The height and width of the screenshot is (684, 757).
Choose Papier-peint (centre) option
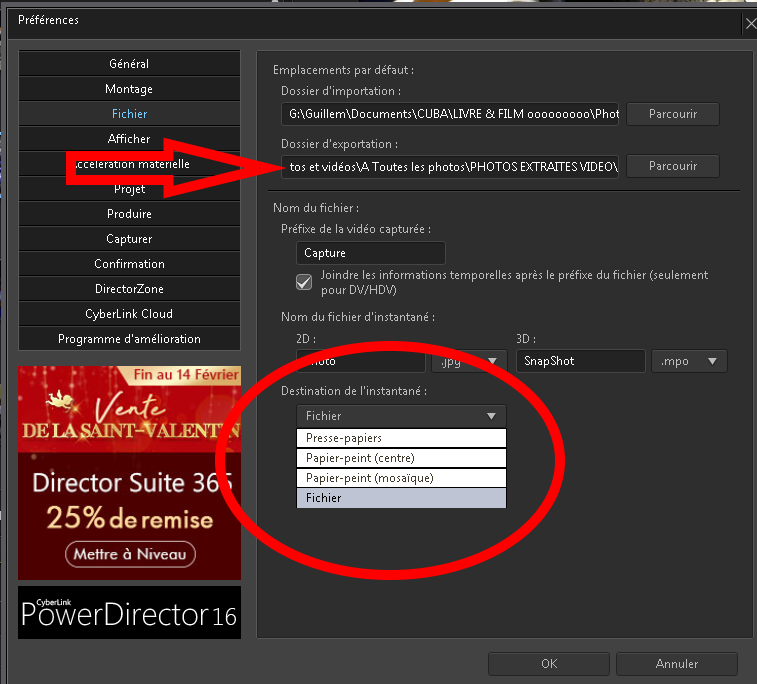[x=401, y=458]
